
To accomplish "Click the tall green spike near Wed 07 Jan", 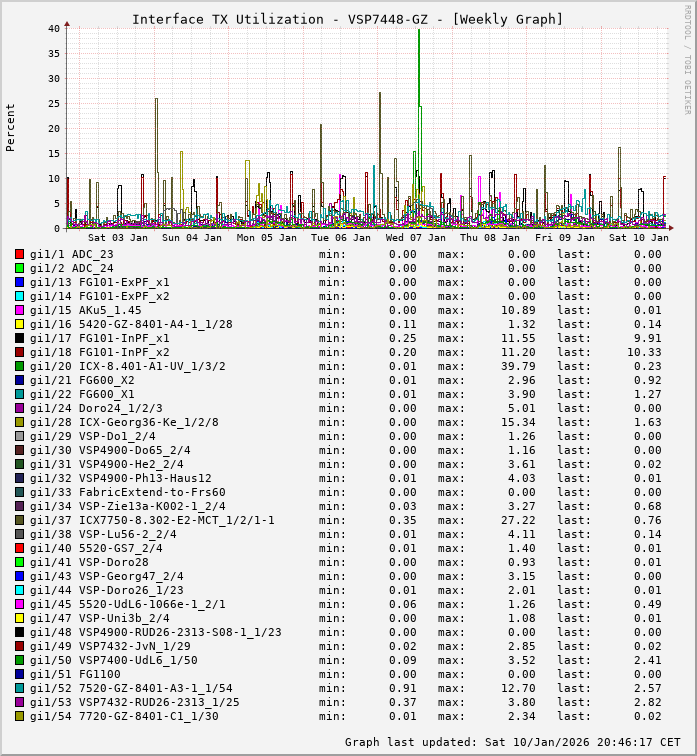I will (x=418, y=100).
